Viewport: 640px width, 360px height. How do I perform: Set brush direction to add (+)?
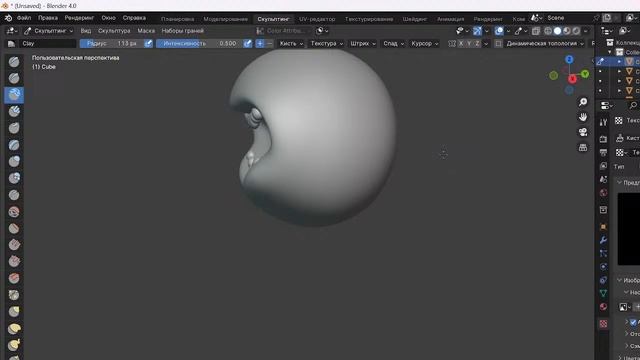click(x=260, y=43)
